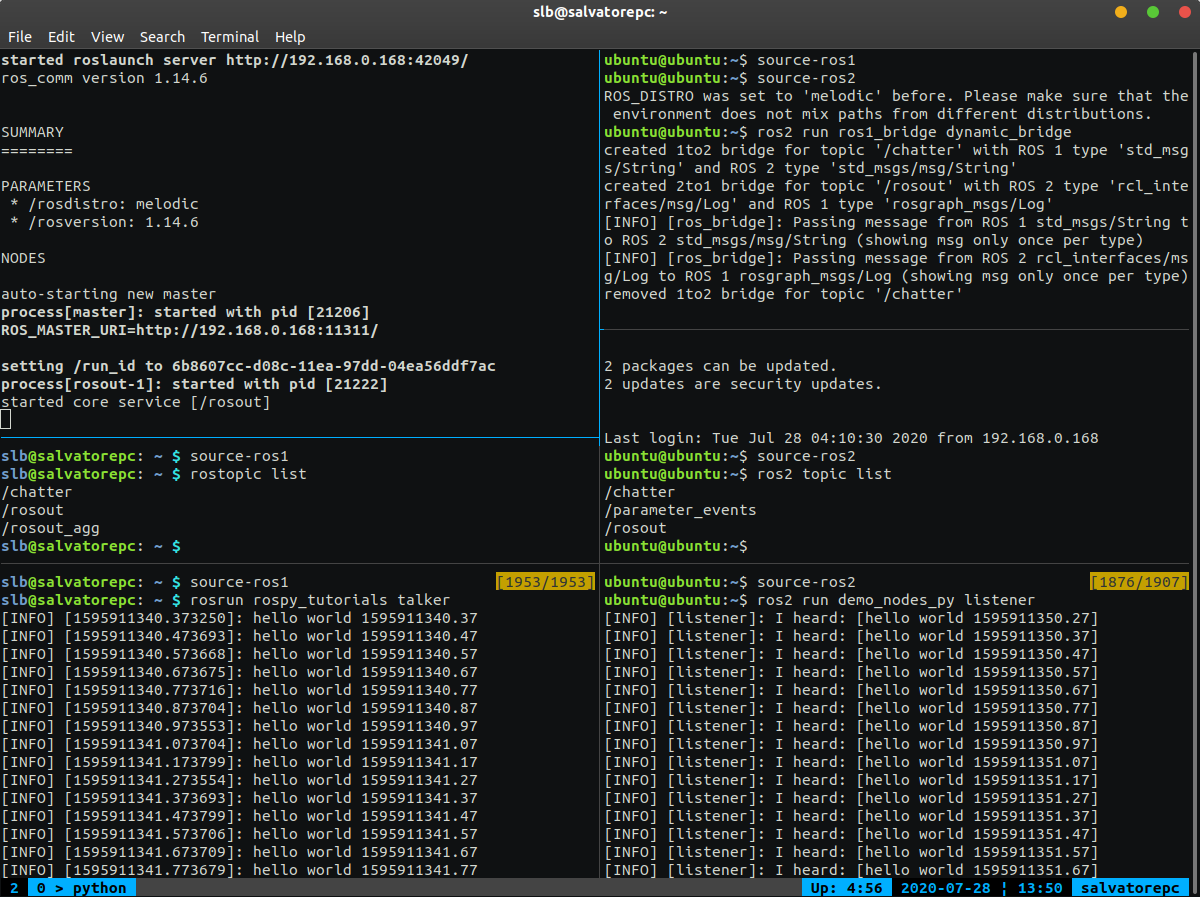The width and height of the screenshot is (1200, 897).
Task: Click '/rosout_agg' in rostopic list output
Action: pos(50,528)
